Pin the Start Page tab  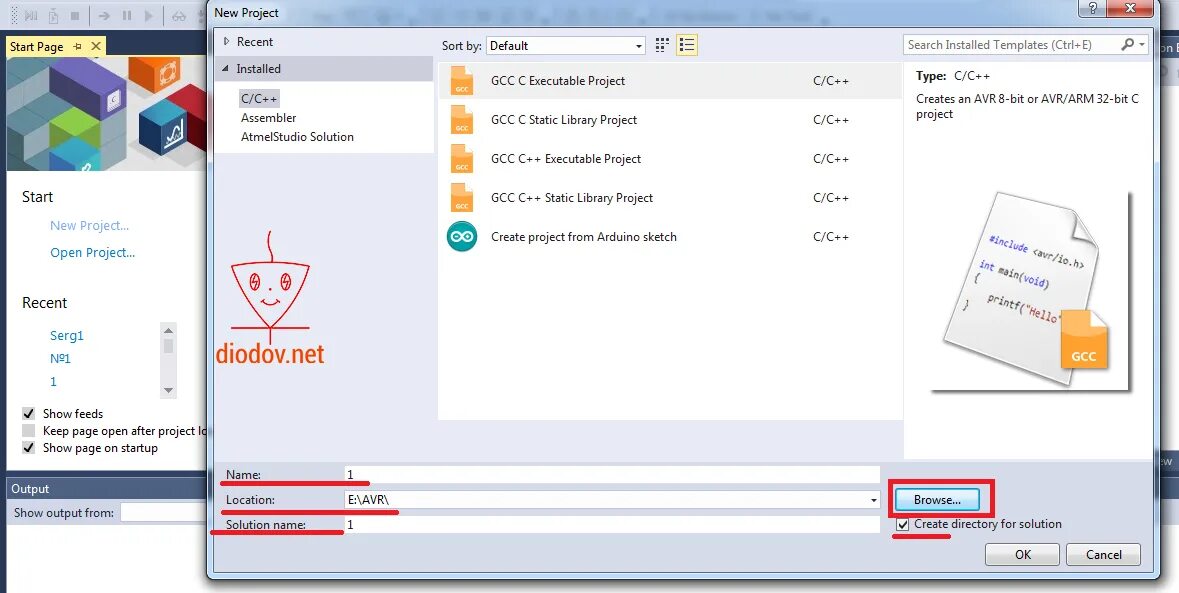pyautogui.click(x=77, y=47)
